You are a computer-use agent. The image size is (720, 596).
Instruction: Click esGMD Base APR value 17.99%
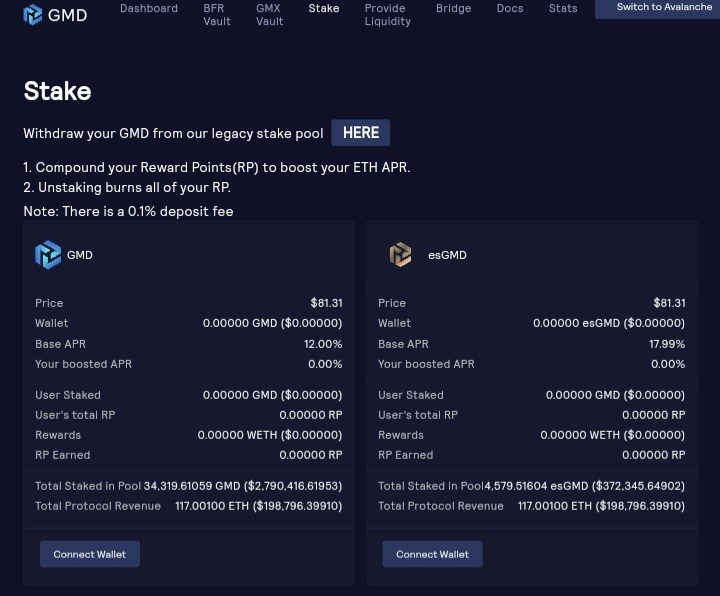[x=667, y=344]
